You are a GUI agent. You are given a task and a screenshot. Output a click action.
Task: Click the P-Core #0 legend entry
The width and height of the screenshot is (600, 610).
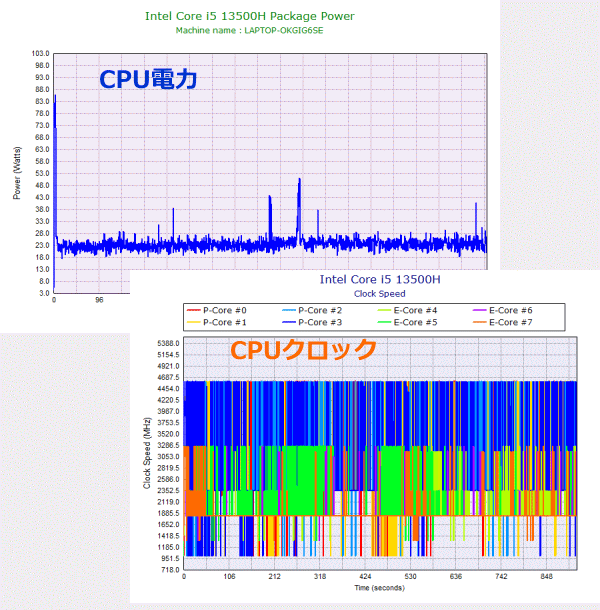point(217,310)
